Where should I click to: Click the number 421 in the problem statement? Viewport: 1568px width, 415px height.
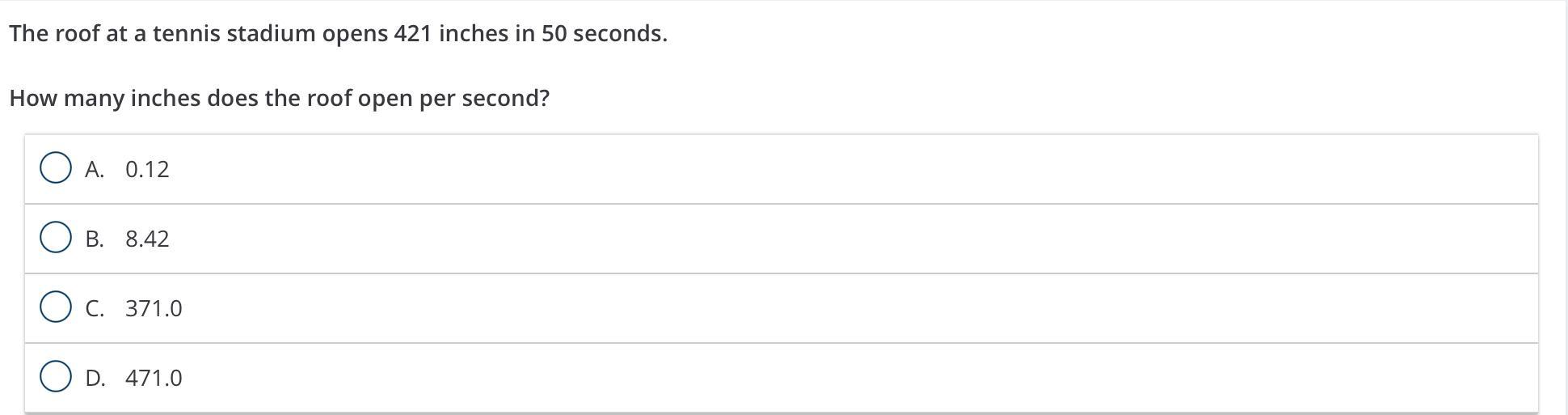(x=412, y=34)
